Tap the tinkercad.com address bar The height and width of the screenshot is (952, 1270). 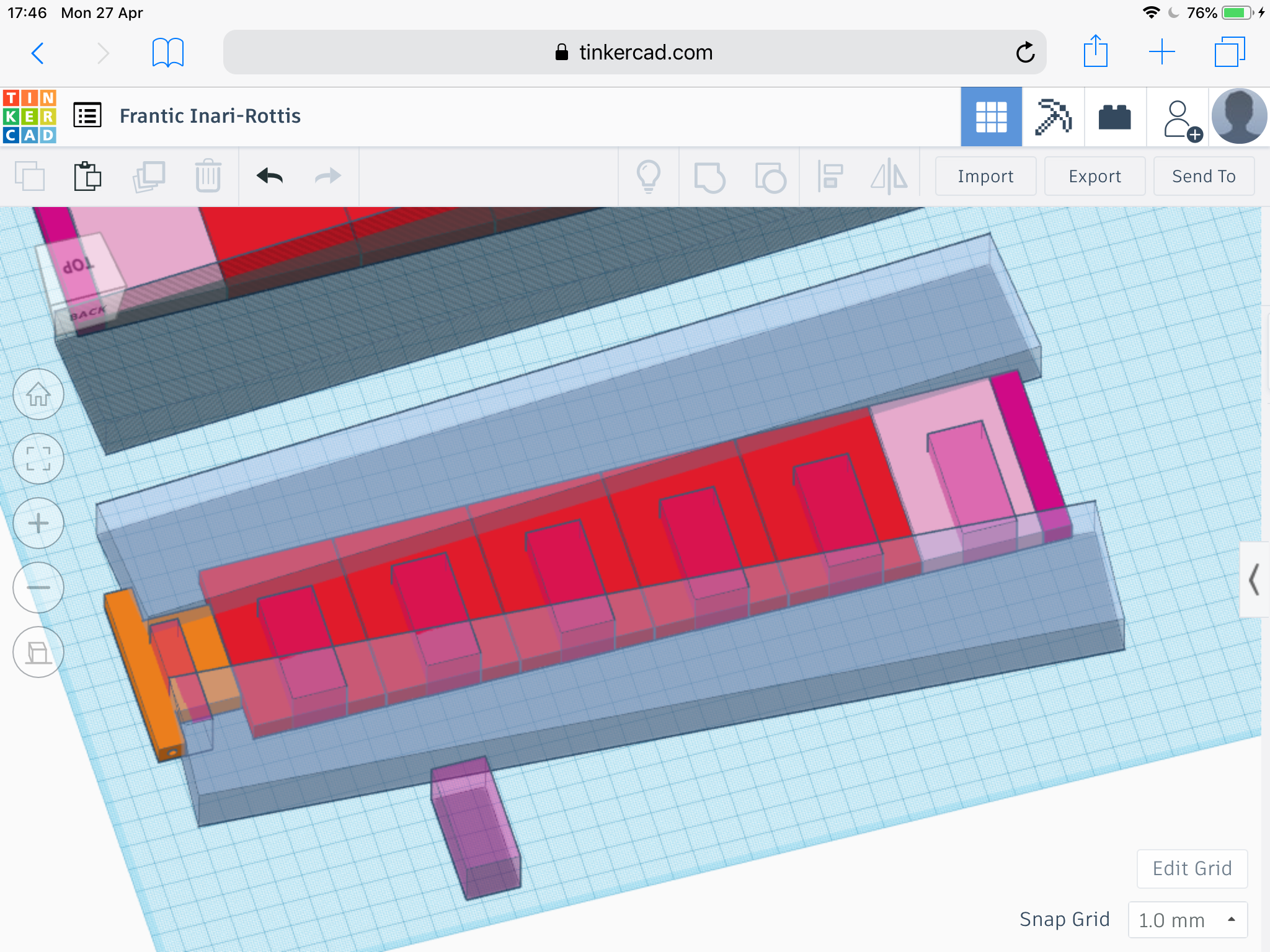click(x=634, y=53)
